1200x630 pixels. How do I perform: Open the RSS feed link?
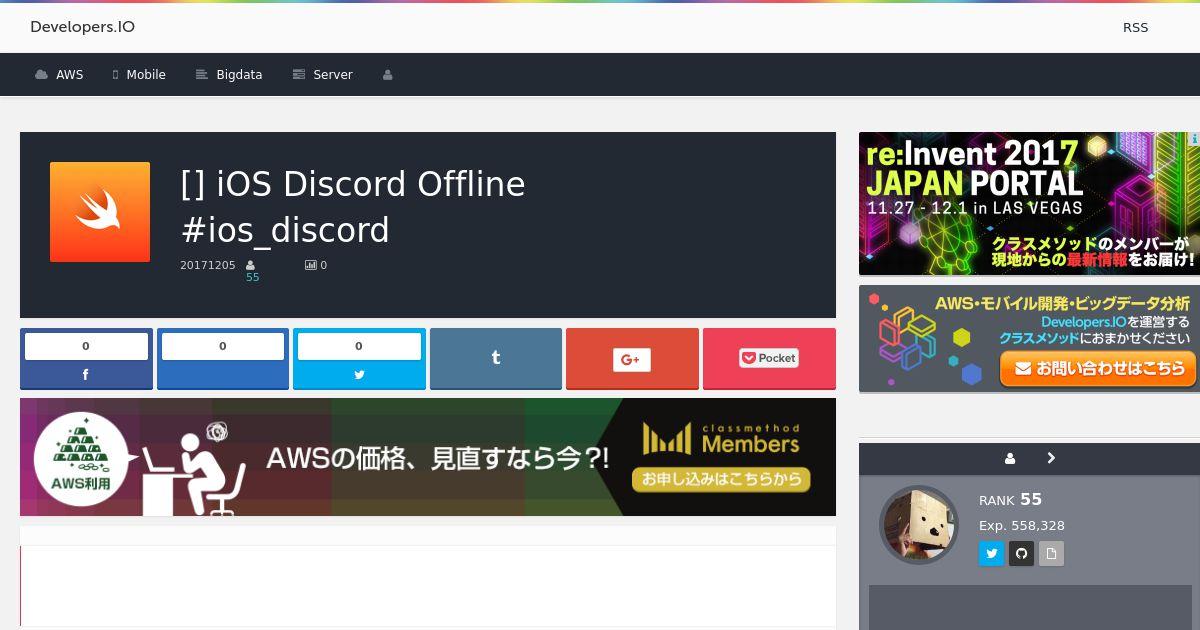pyautogui.click(x=1135, y=28)
